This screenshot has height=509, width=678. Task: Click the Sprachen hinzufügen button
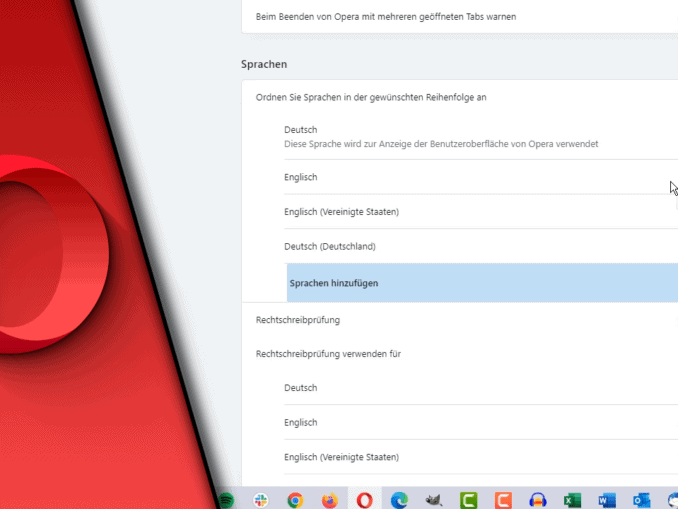(x=482, y=283)
